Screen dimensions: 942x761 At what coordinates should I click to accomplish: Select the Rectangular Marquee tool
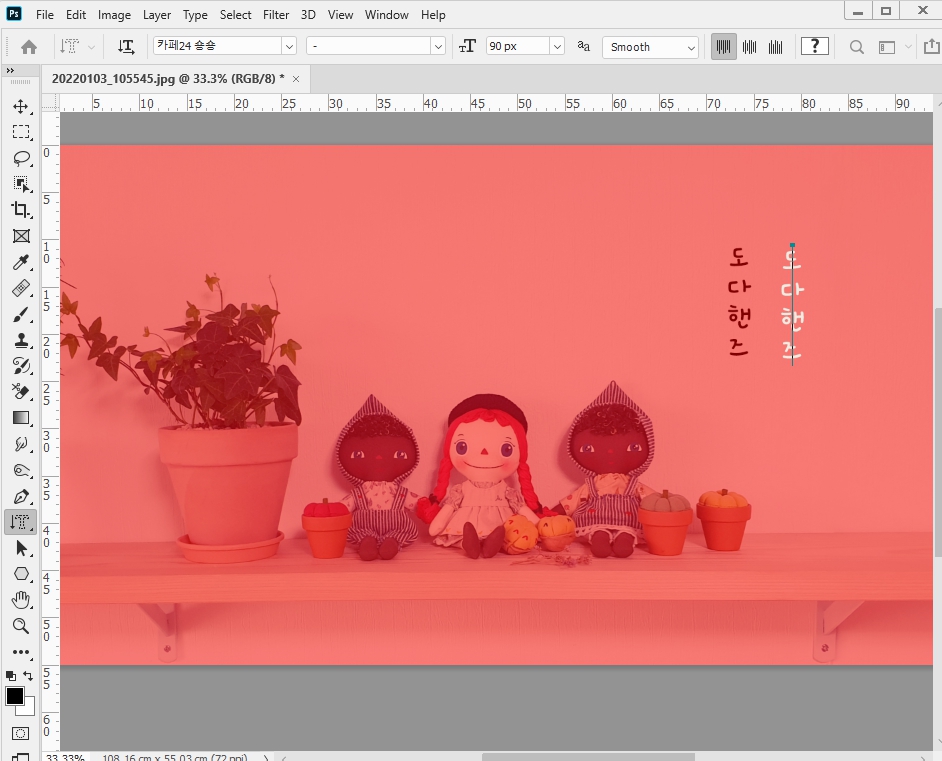[21, 132]
